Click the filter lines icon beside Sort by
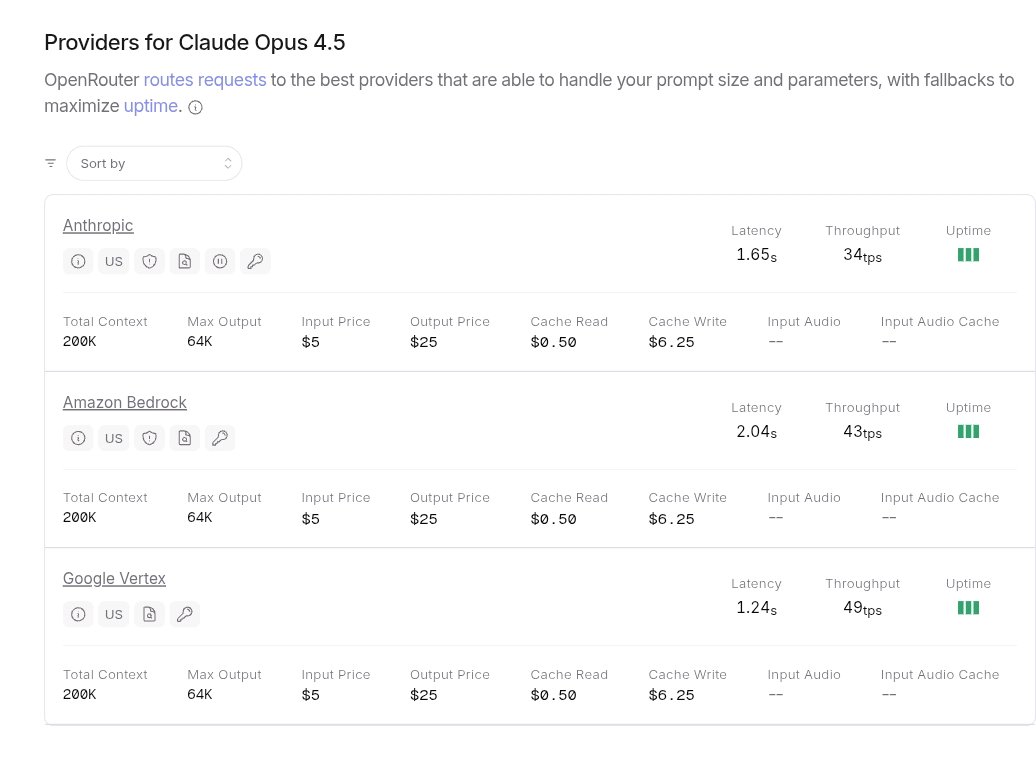 click(50, 163)
